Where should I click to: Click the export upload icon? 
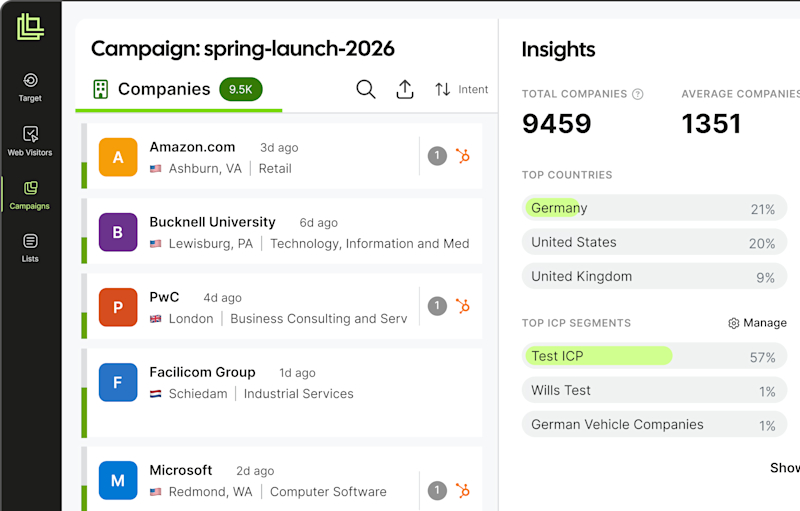405,89
